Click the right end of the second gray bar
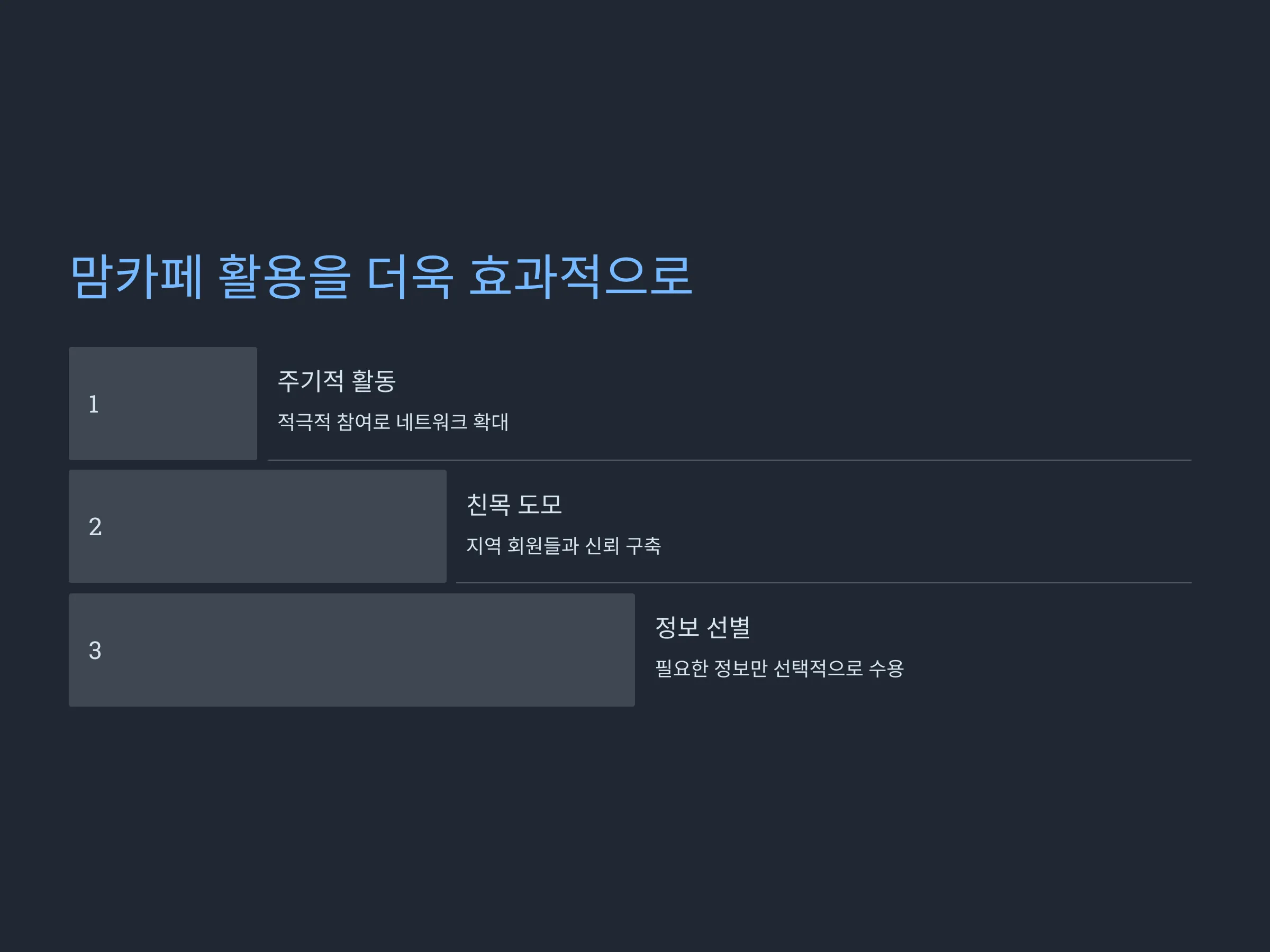Image resolution: width=1270 pixels, height=952 pixels. [443, 527]
